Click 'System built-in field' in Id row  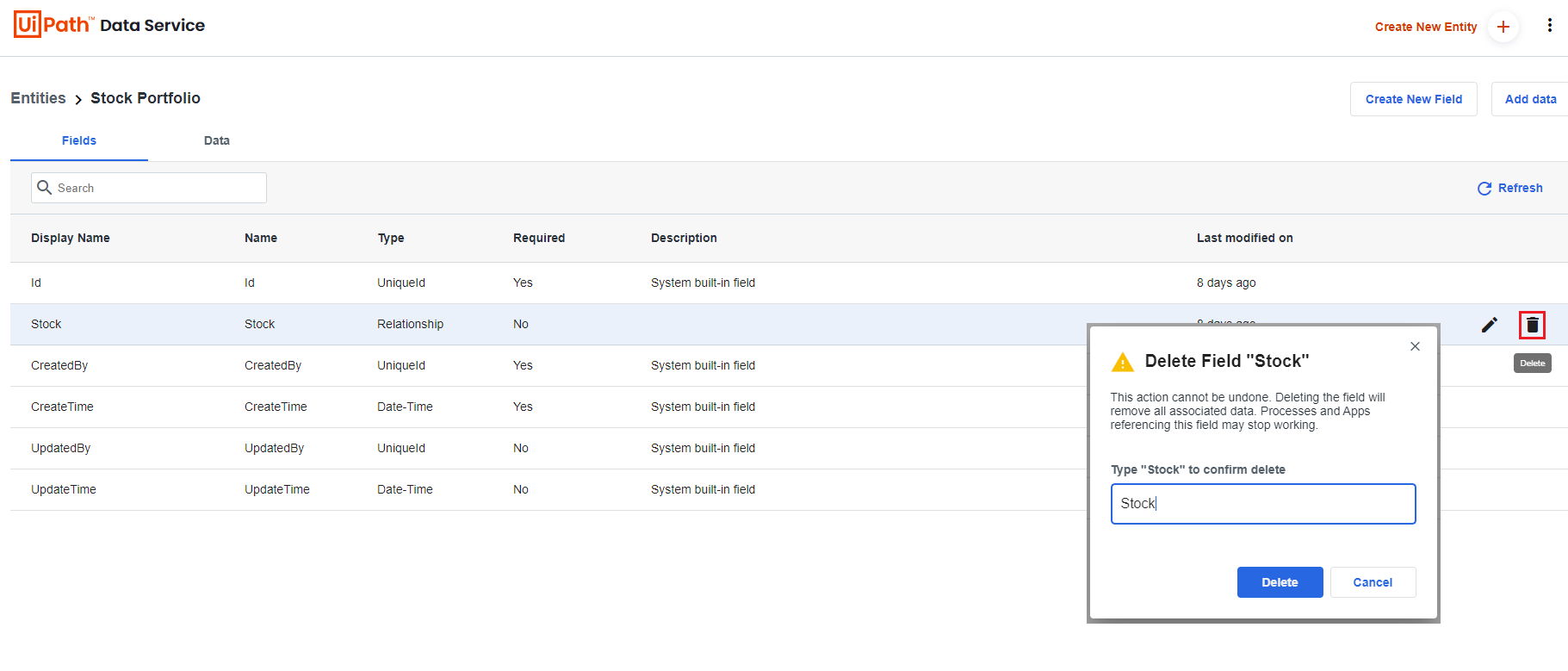[x=703, y=283]
